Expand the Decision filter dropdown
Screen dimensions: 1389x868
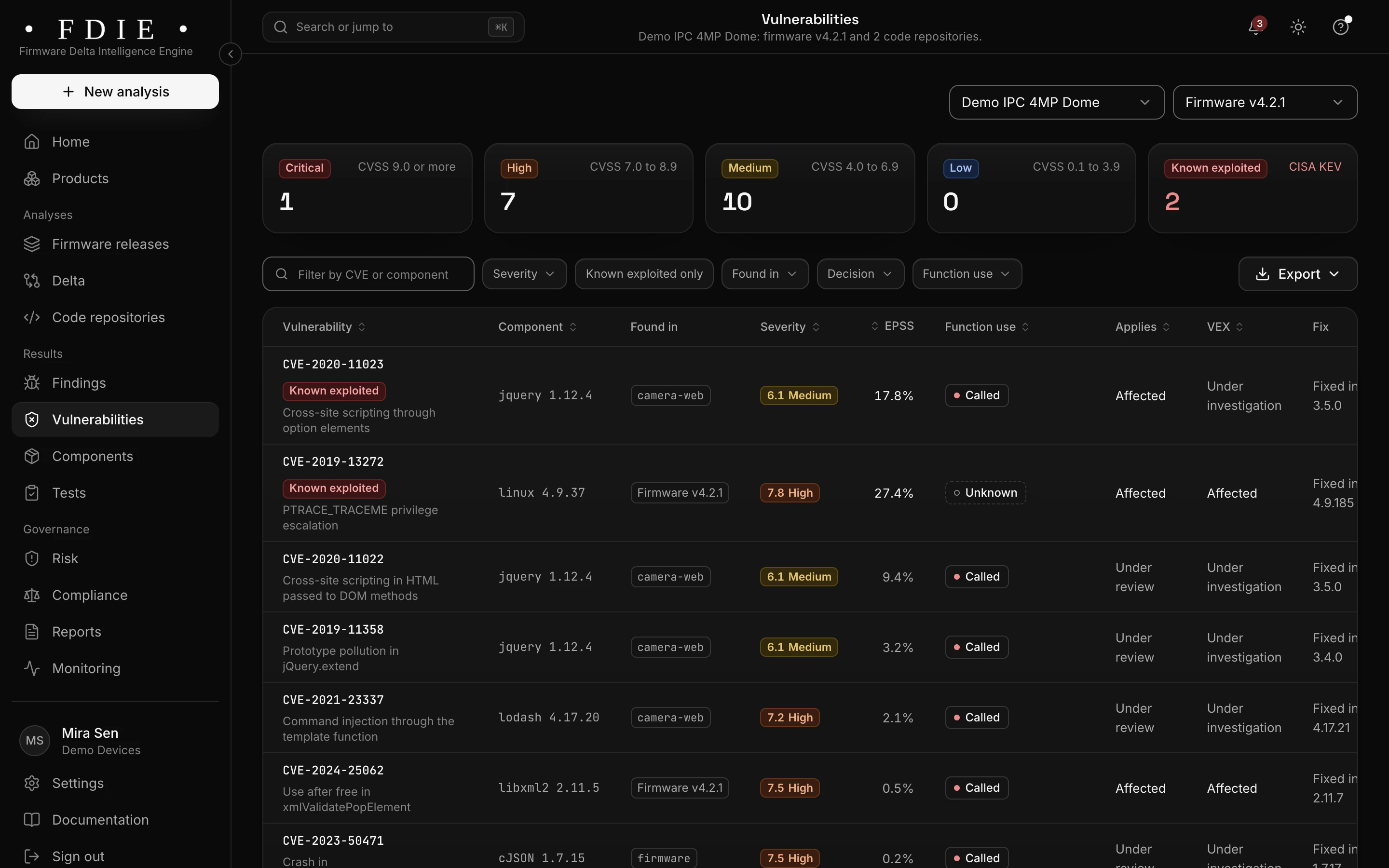(860, 274)
